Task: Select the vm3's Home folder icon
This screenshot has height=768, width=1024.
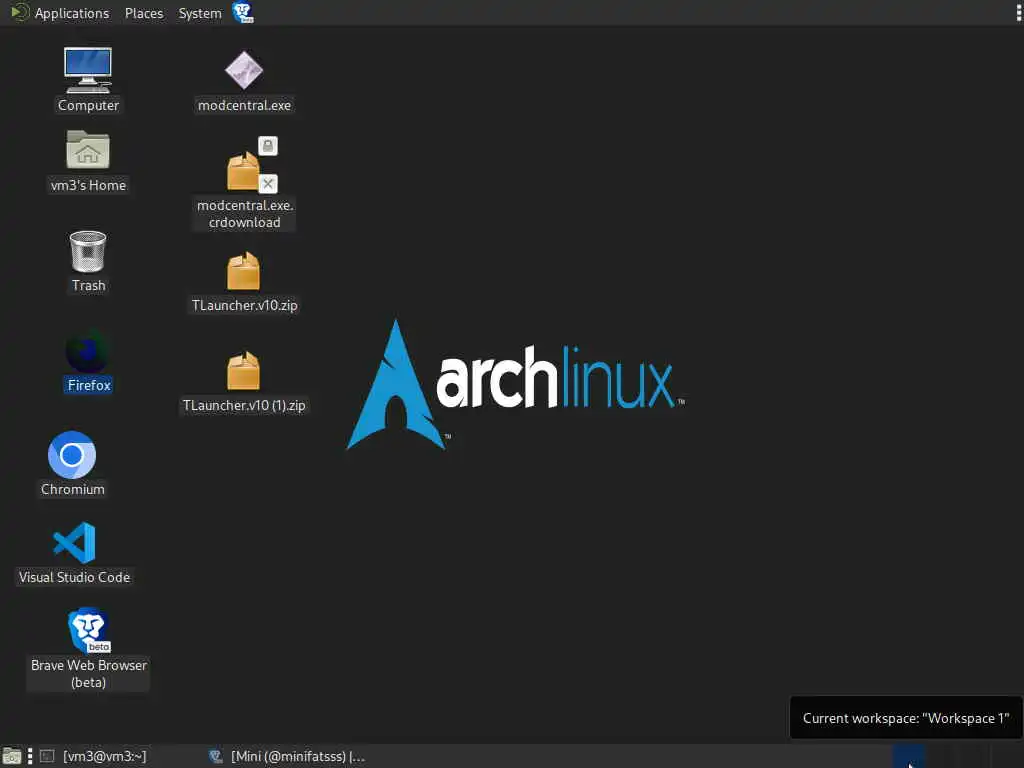Action: (88, 150)
